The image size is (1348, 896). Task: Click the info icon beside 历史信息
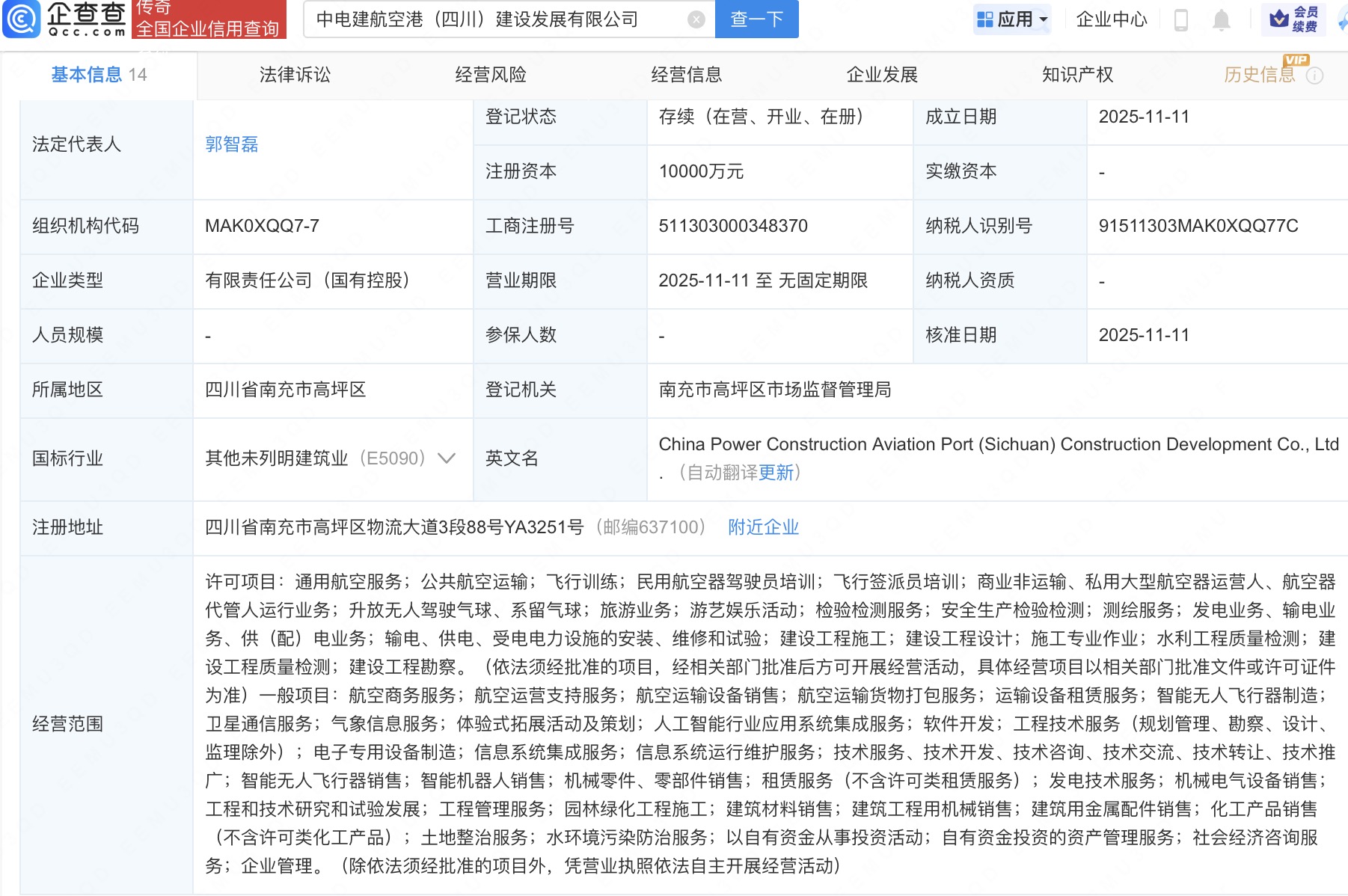coord(1314,76)
